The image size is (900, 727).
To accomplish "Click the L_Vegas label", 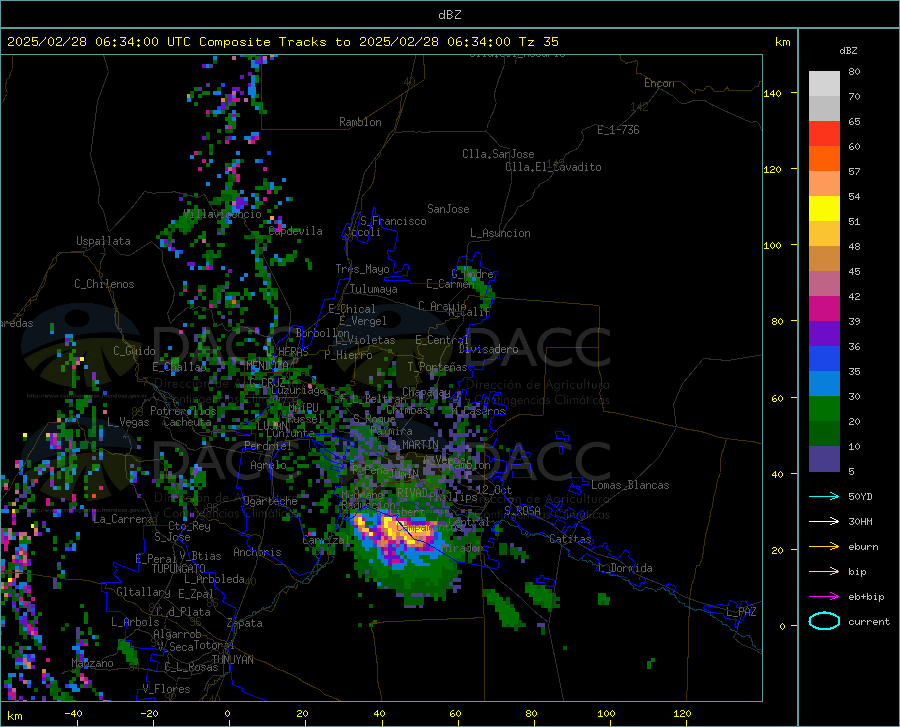I will point(128,422).
